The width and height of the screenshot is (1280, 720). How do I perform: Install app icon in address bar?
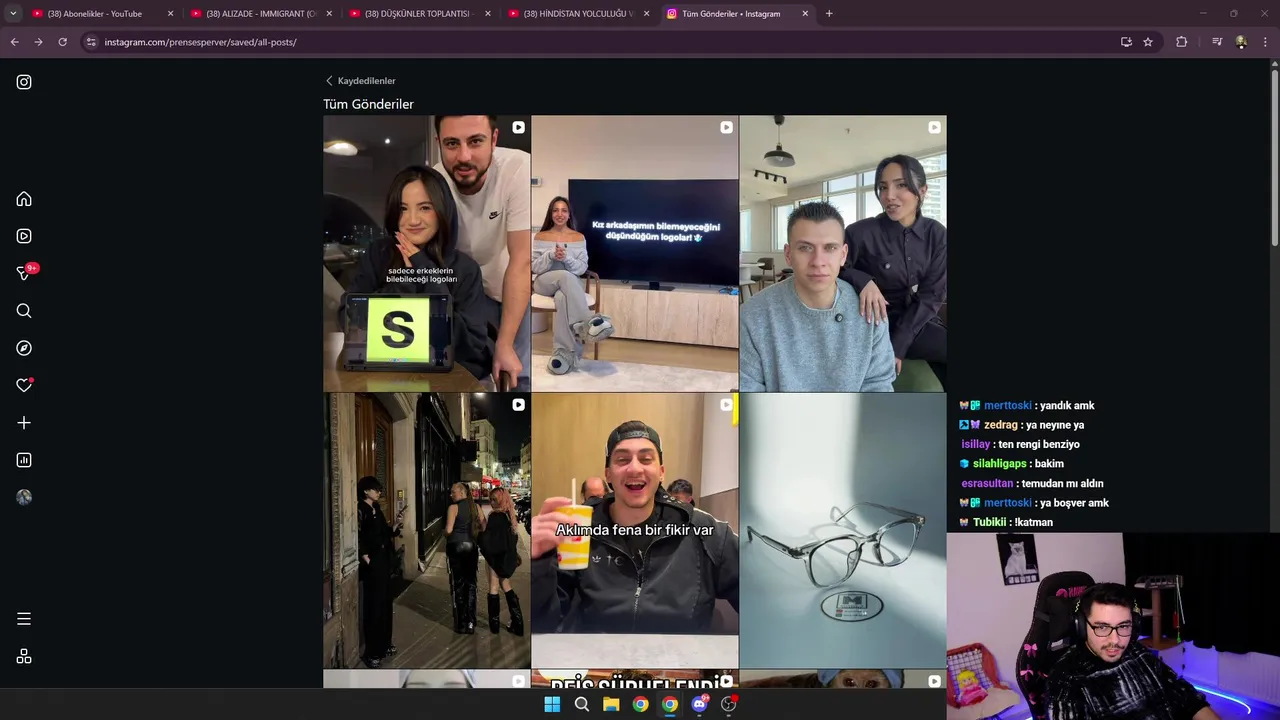1126,42
